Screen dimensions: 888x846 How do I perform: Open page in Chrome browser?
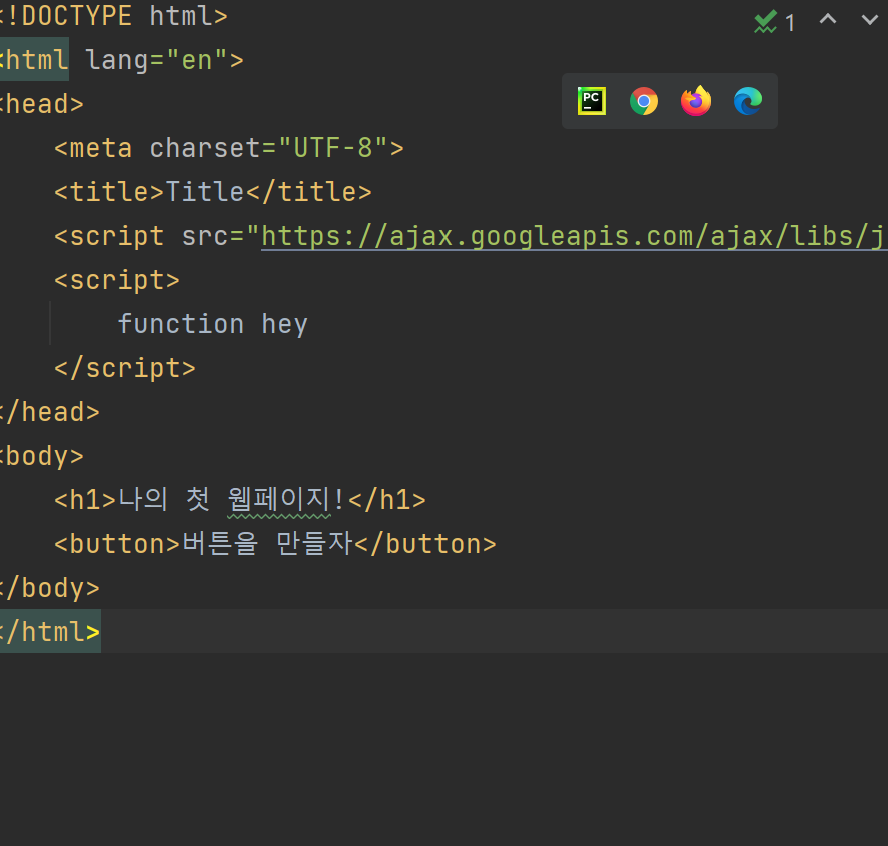(x=644, y=101)
